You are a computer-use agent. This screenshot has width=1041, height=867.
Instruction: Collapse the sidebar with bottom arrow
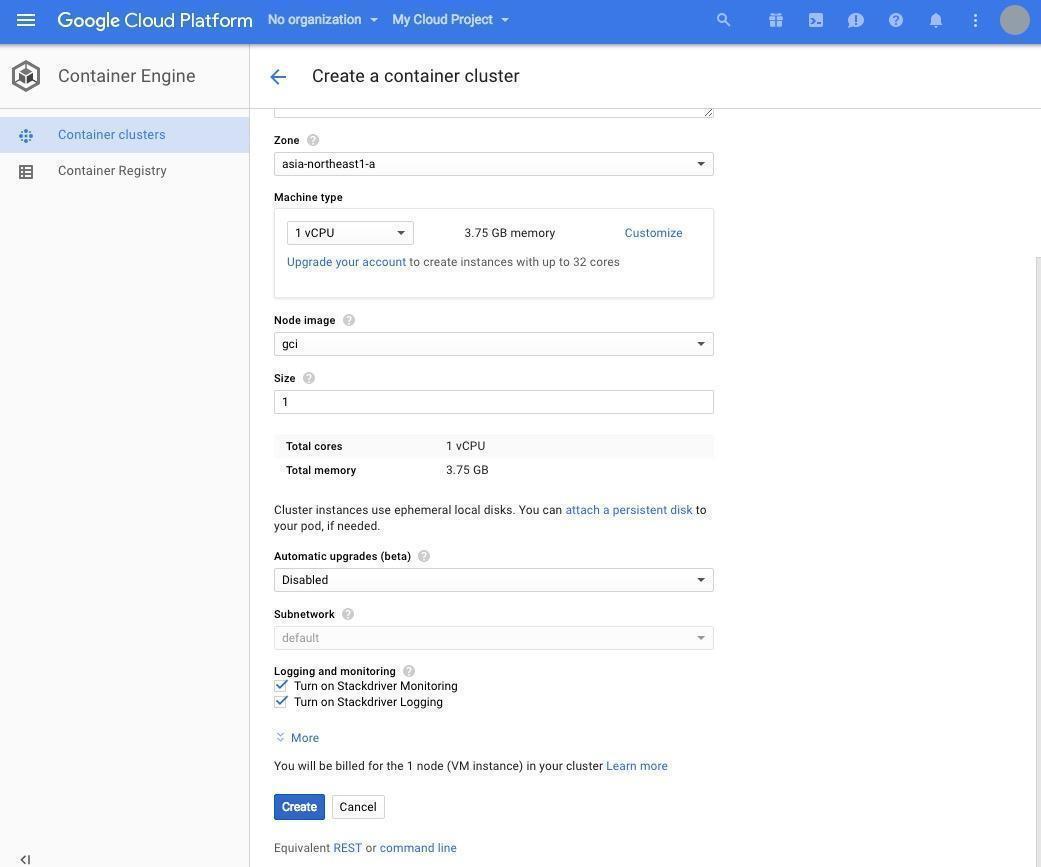25,859
